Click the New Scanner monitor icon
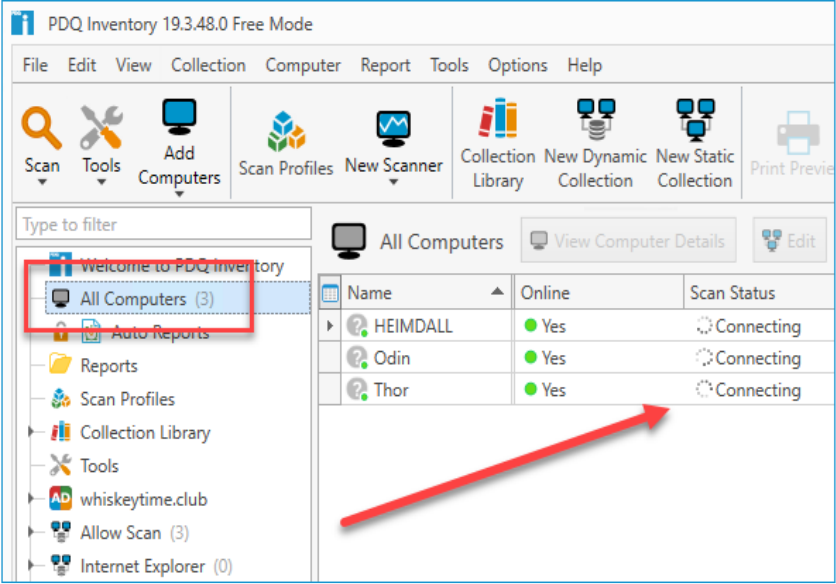This screenshot has width=836, height=584. pos(393,129)
